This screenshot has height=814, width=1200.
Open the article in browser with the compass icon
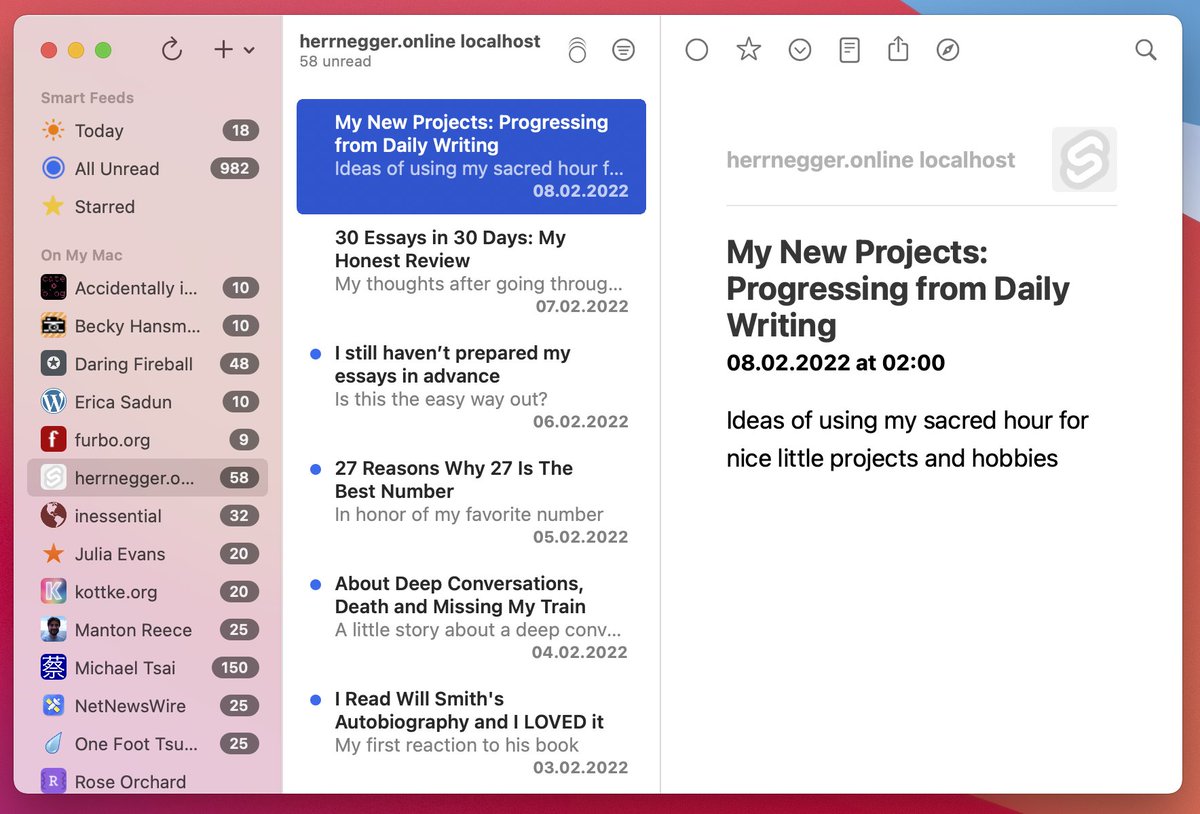[x=948, y=49]
